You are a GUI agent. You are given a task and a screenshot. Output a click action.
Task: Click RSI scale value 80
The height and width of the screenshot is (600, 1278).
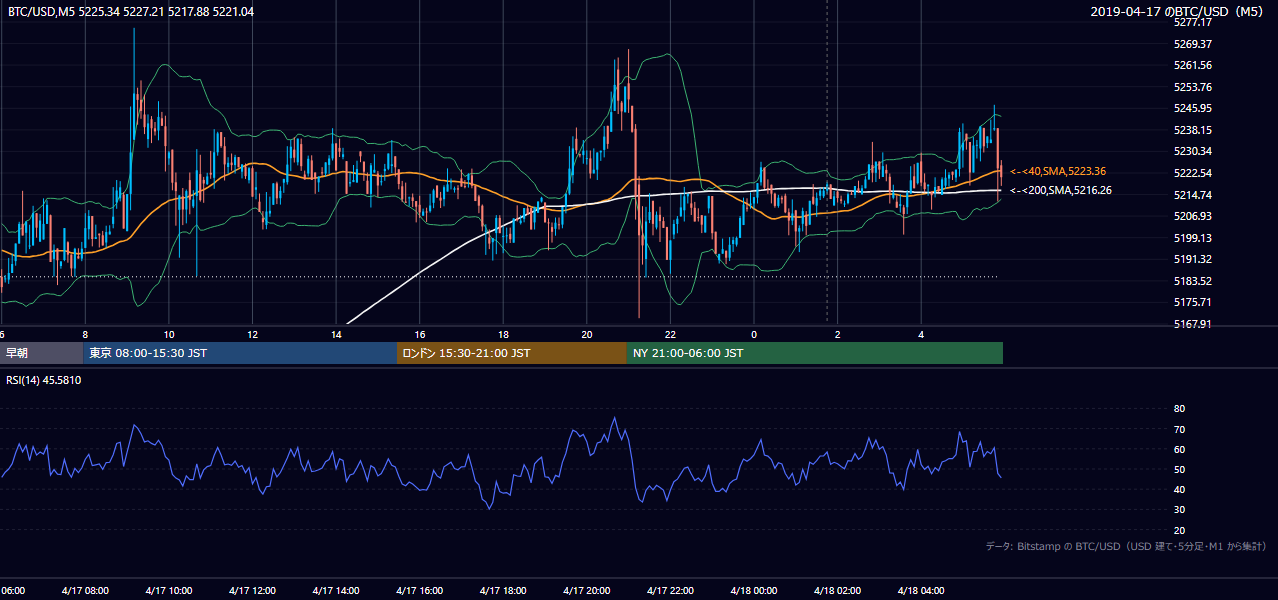coord(1179,409)
